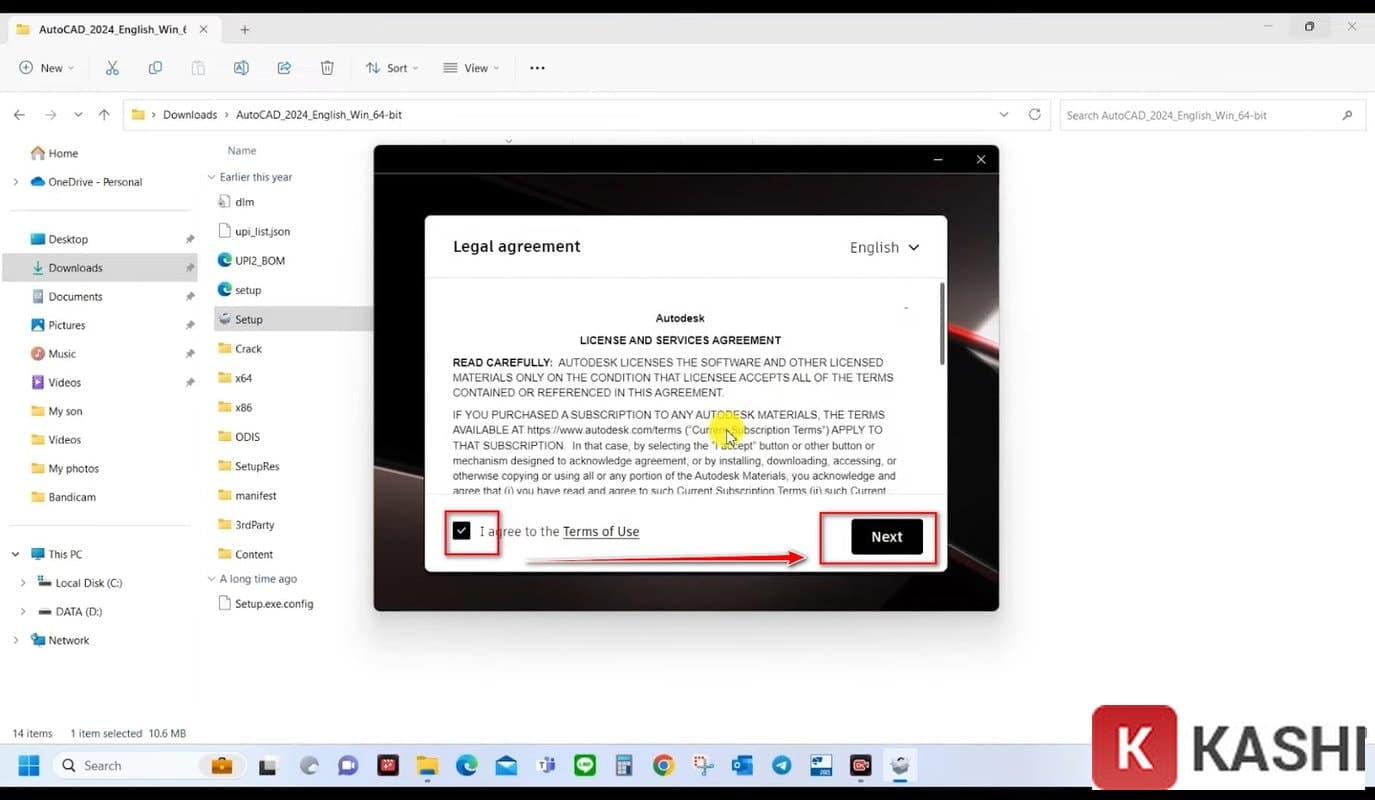The image size is (1375, 800).
Task: Open Google Chrome from the taskbar
Action: 663,766
